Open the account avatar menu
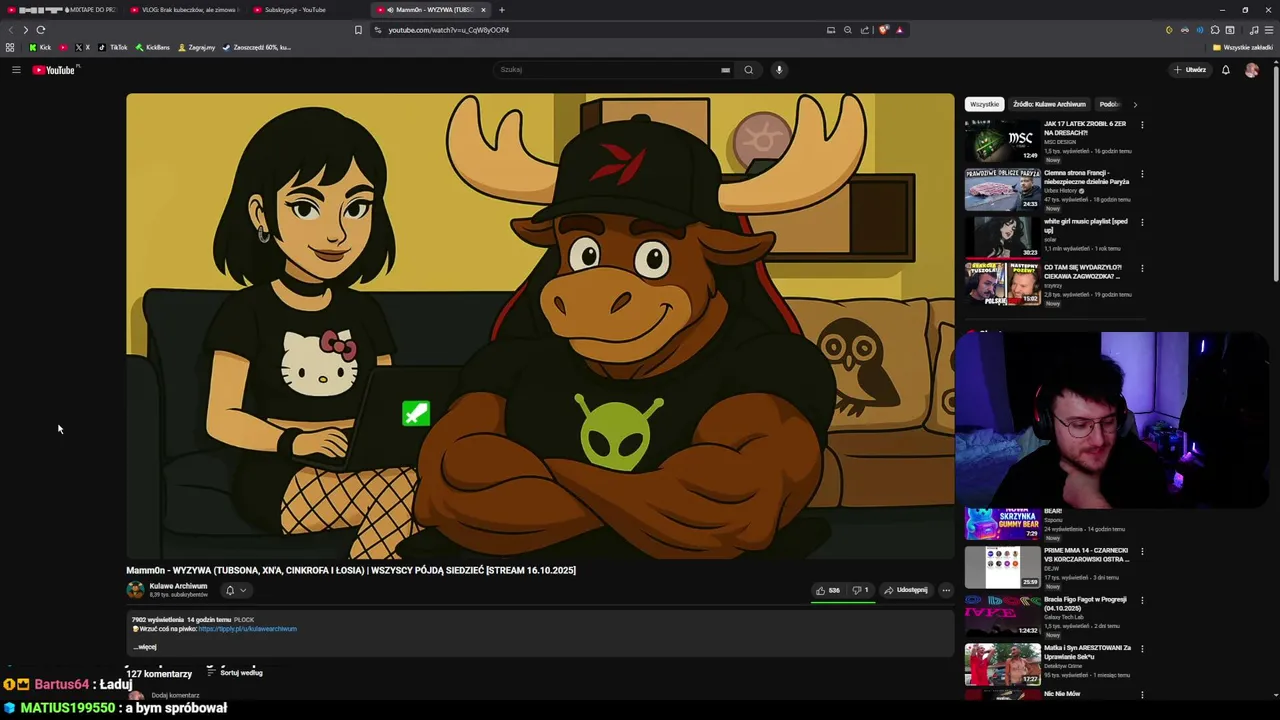The width and height of the screenshot is (1280, 720). [1252, 70]
